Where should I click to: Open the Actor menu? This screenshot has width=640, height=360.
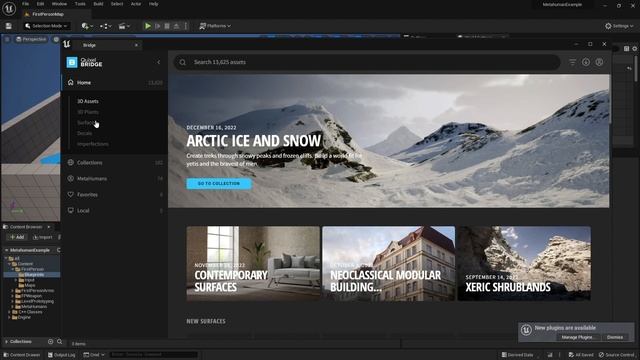point(136,4)
